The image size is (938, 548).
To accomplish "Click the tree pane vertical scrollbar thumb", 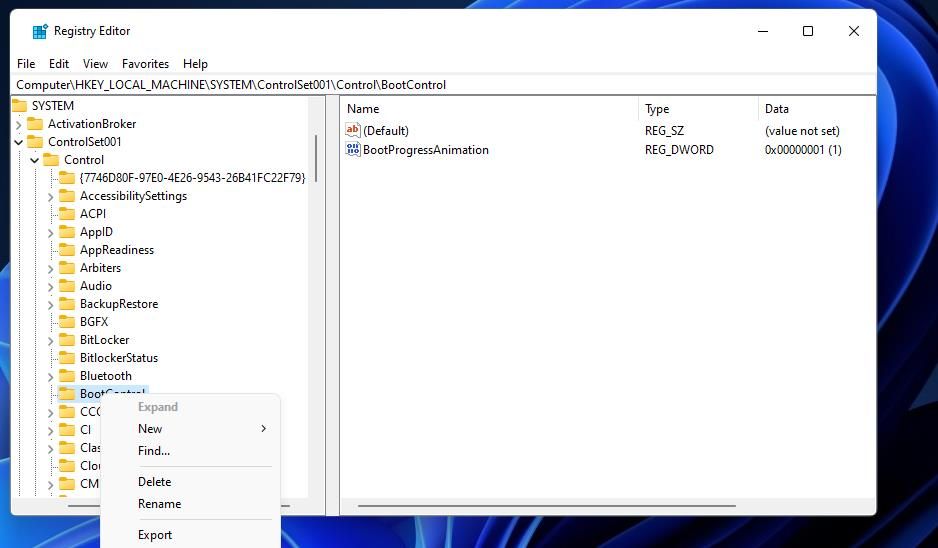I will click(315, 159).
